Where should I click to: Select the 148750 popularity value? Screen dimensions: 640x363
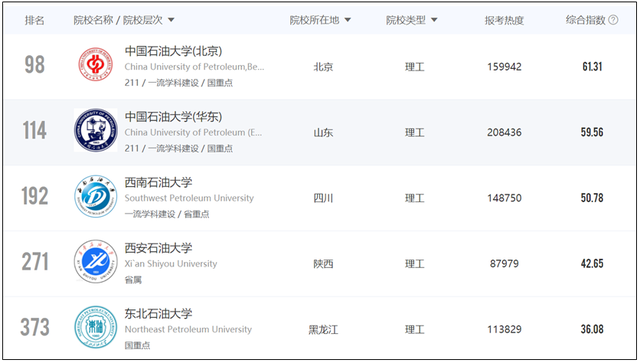[x=504, y=198]
